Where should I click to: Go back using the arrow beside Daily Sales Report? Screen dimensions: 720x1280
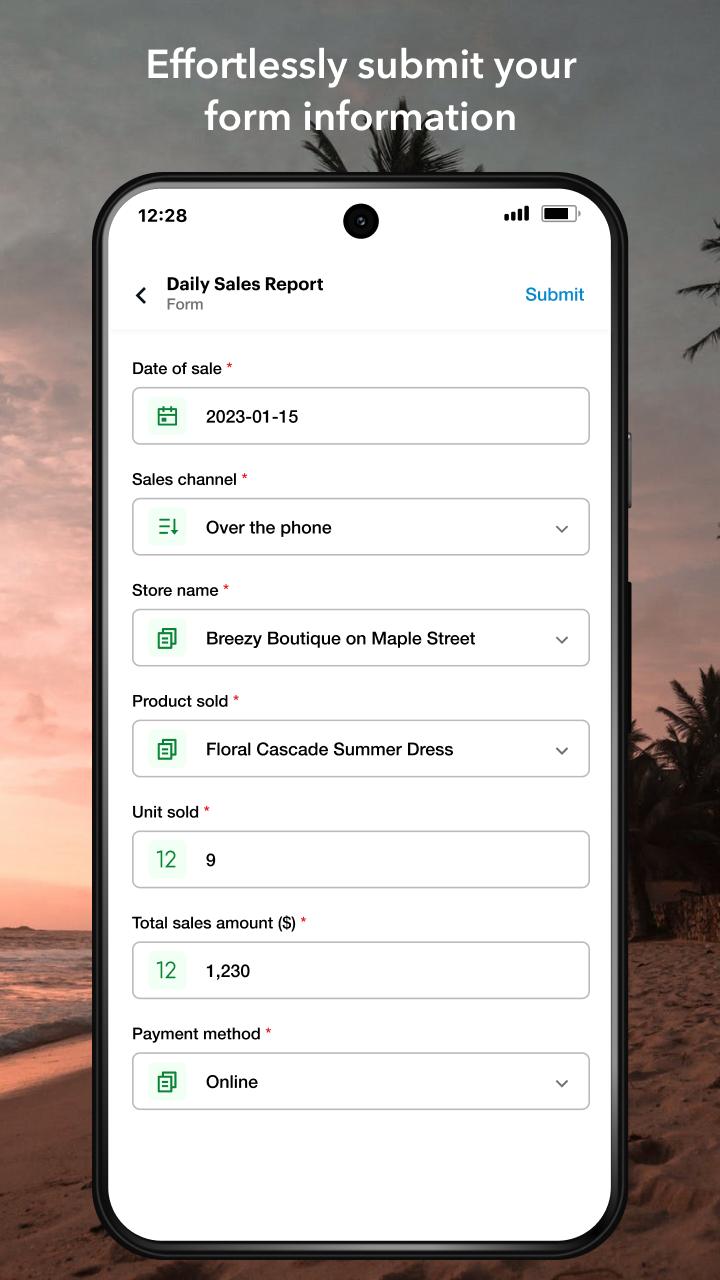click(x=141, y=295)
